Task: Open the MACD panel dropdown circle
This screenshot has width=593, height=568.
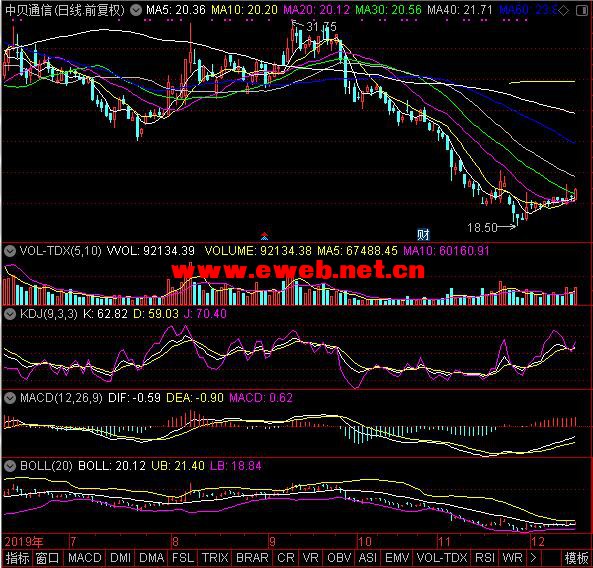Action: [10, 398]
